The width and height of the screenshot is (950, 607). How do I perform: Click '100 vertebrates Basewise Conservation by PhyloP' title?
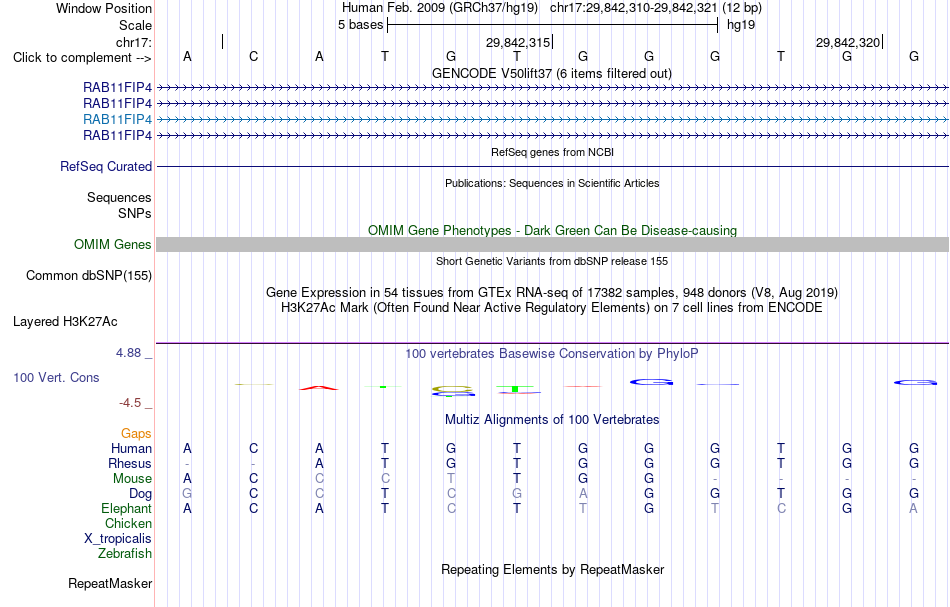[x=552, y=354]
